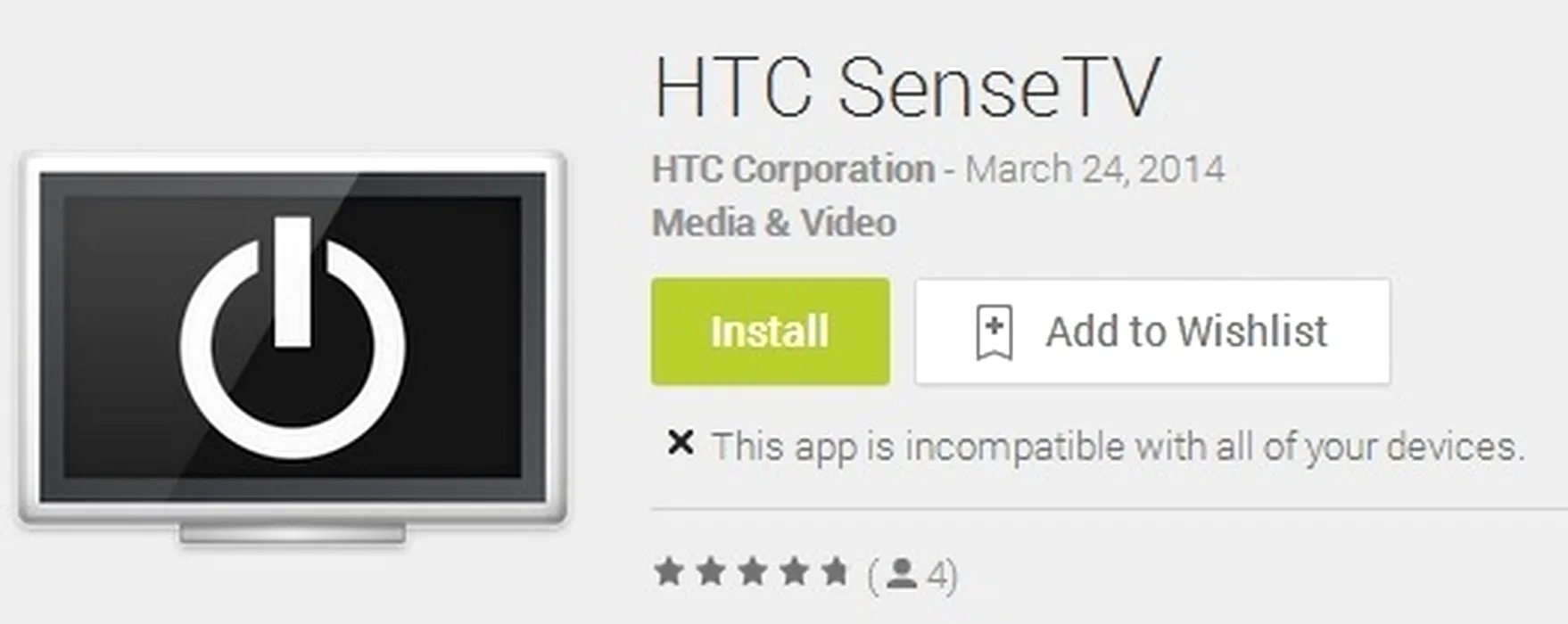Click the person icon in ratings count
This screenshot has width=1568, height=624.
[903, 574]
